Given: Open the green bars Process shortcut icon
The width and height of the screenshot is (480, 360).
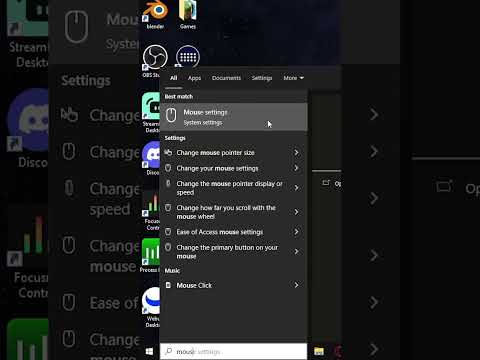Looking at the screenshot, I should tap(151, 252).
